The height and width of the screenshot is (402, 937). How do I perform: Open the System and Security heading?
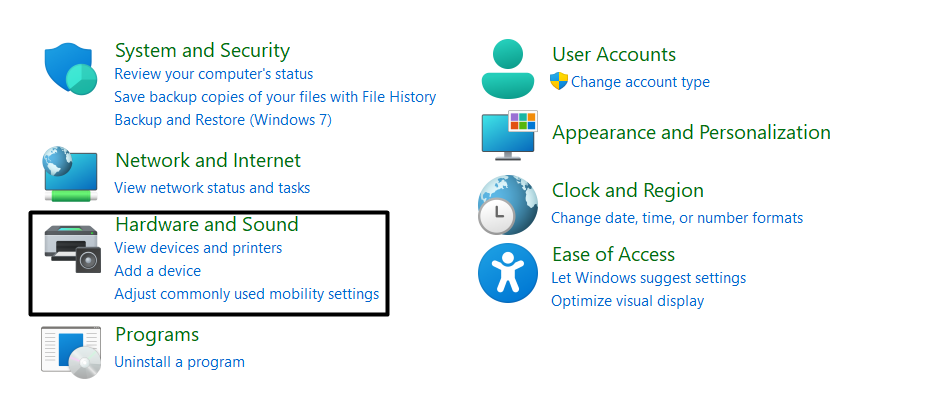[x=202, y=50]
